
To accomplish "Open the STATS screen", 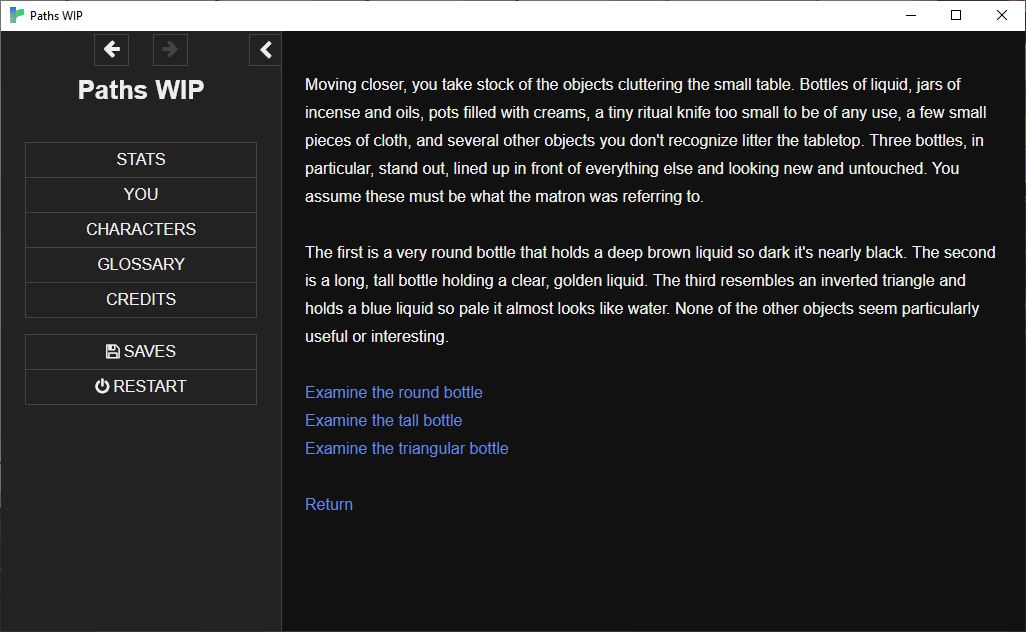I will coord(140,159).
